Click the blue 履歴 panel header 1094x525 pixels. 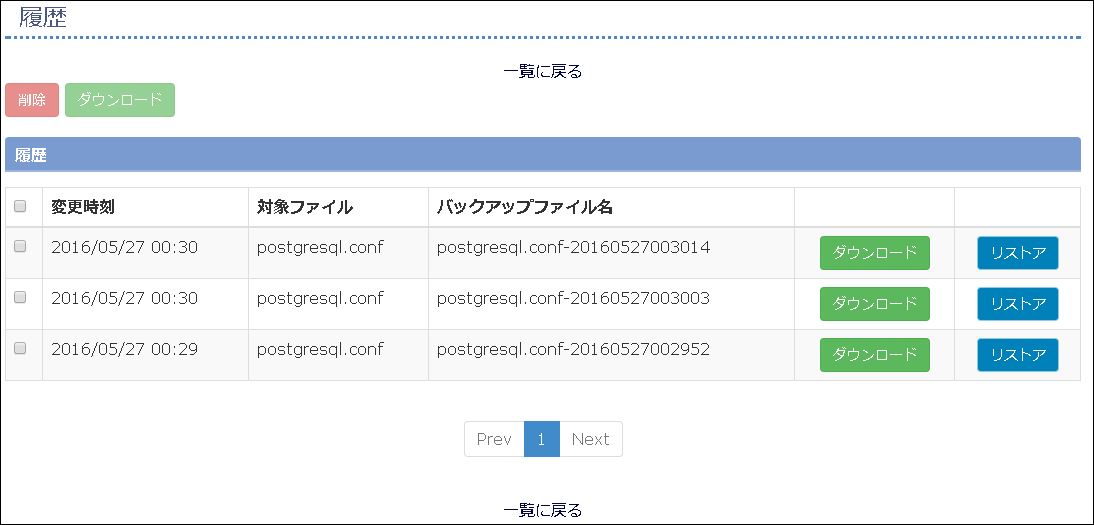[543, 154]
